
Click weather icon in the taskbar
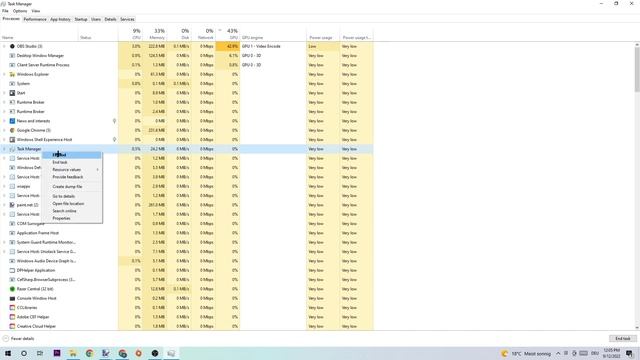coord(504,353)
